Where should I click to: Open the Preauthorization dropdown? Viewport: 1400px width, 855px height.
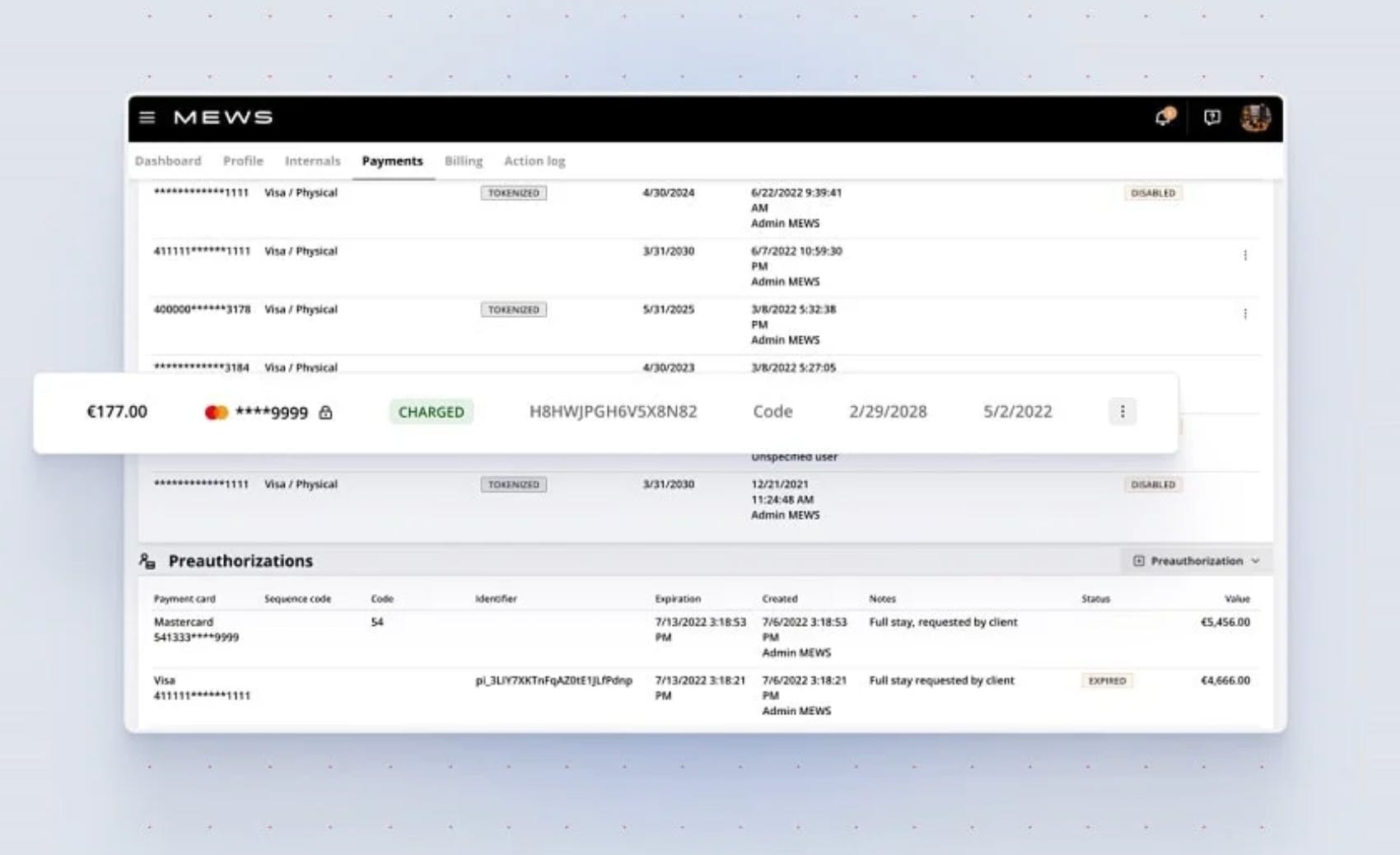tap(1196, 560)
